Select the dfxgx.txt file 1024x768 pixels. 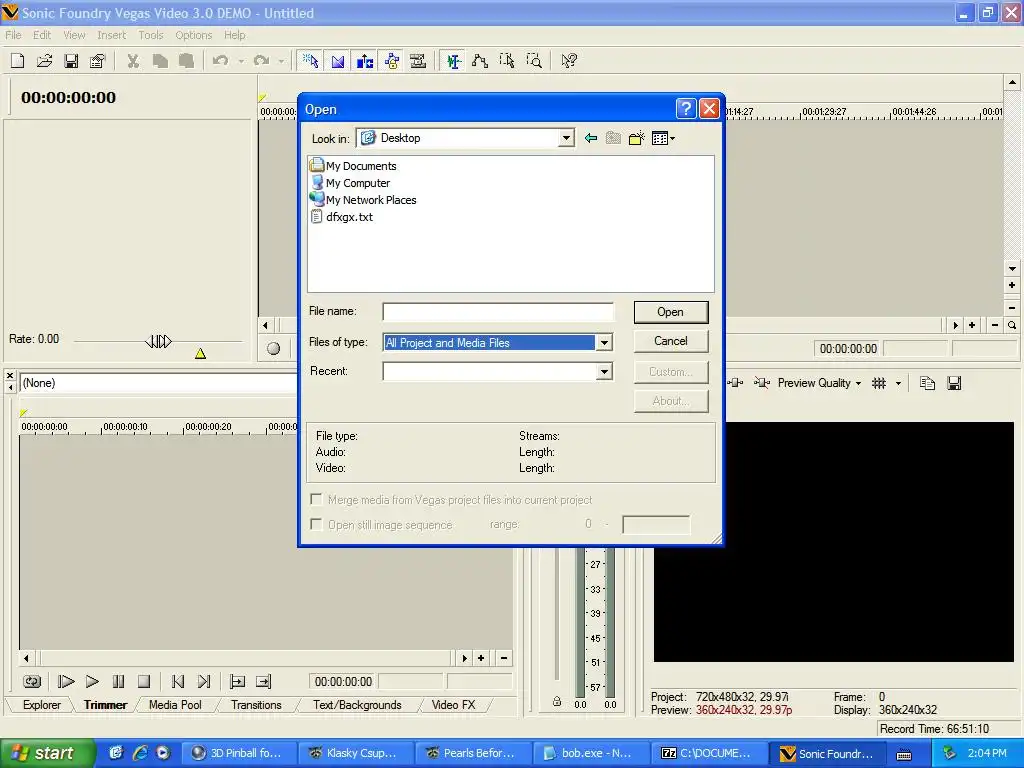[342, 217]
